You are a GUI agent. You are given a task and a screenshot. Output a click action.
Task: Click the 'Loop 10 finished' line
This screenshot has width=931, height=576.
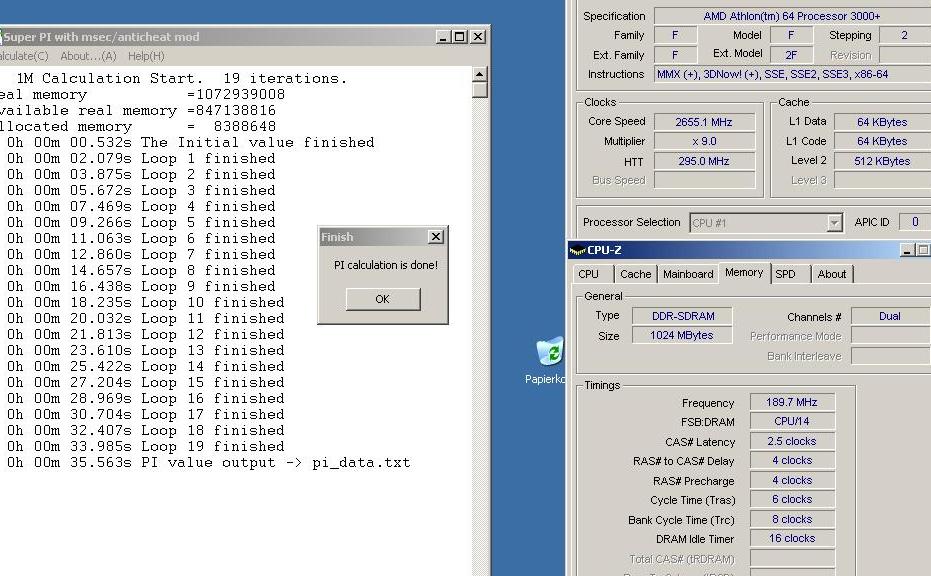click(145, 302)
